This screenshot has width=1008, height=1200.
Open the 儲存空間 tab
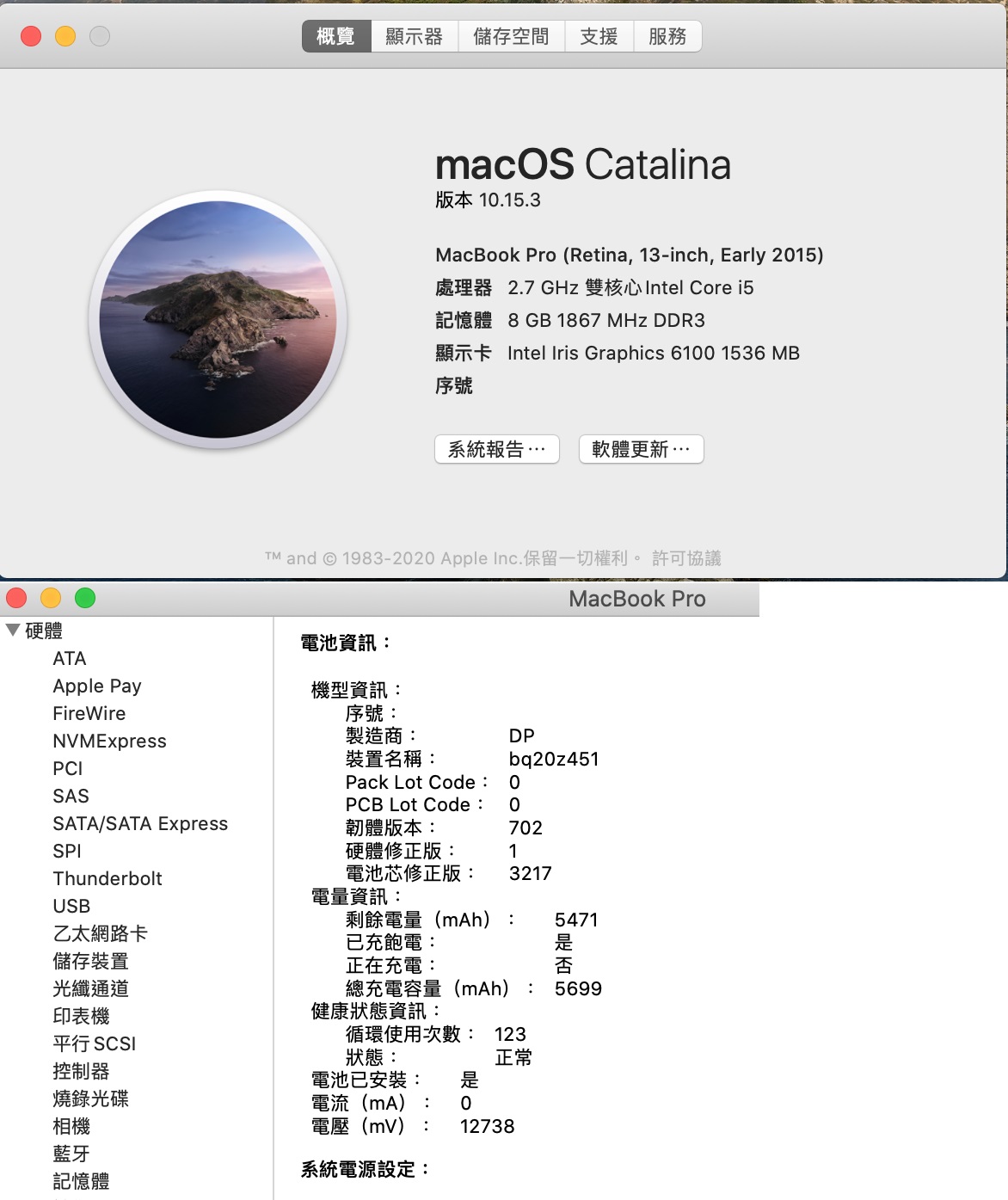pos(512,36)
